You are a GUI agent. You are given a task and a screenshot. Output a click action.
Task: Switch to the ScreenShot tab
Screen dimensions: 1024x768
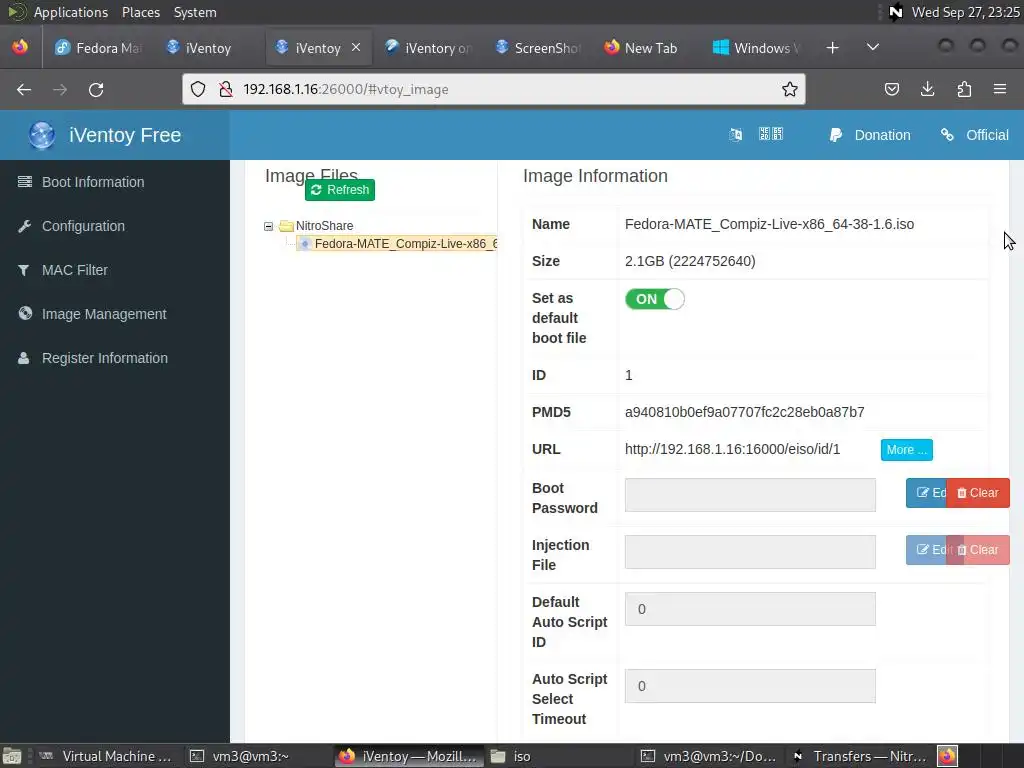[x=538, y=48]
